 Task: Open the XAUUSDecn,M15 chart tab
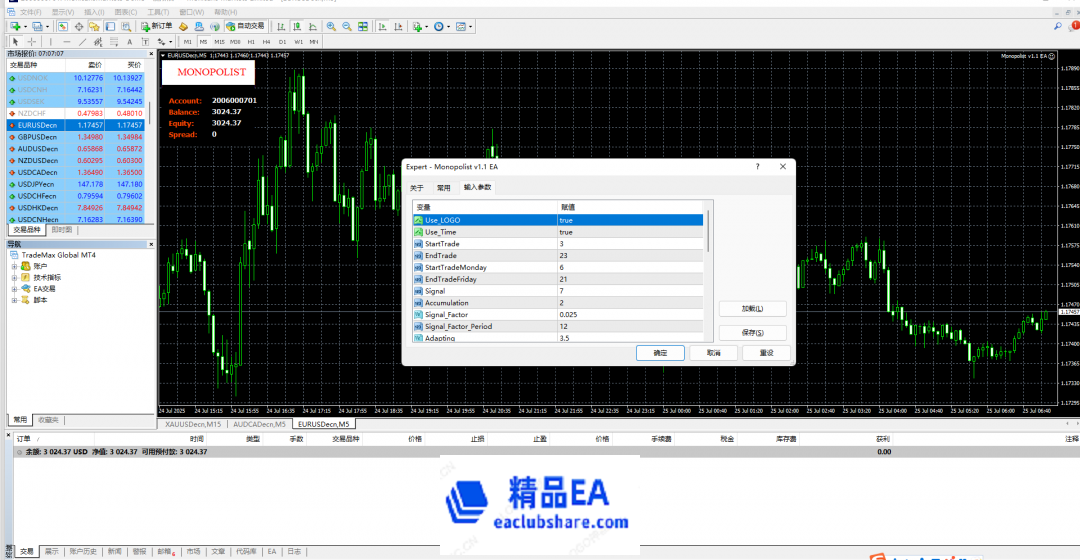(194, 424)
